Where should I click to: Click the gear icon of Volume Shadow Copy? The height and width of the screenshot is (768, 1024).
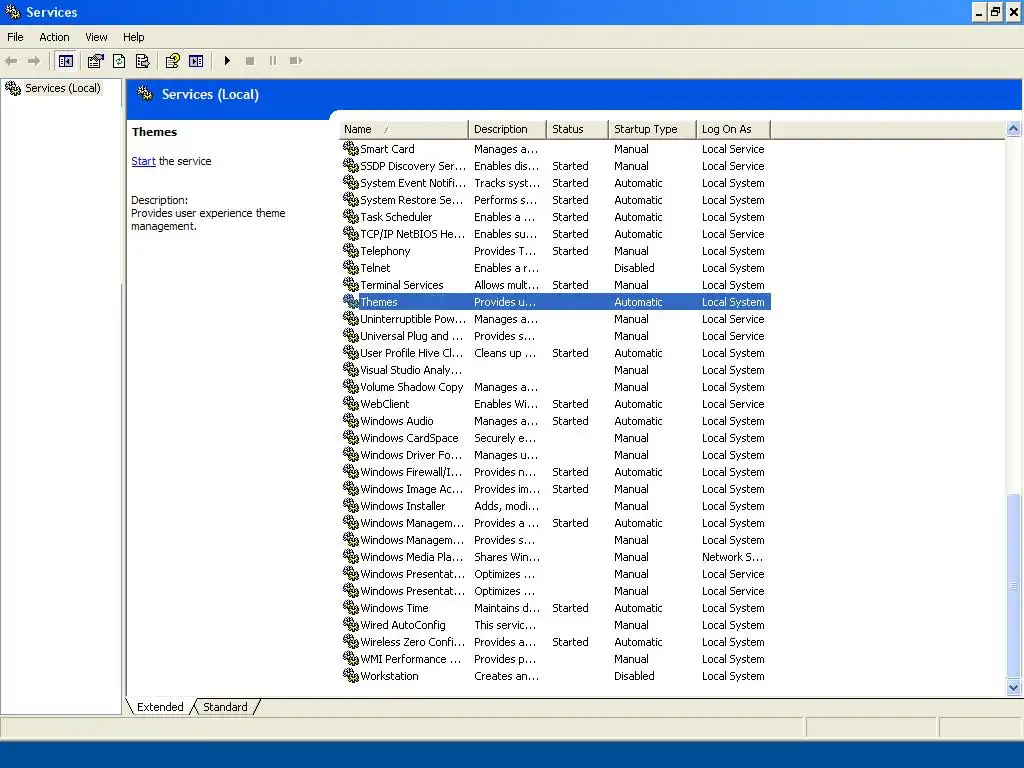351,387
